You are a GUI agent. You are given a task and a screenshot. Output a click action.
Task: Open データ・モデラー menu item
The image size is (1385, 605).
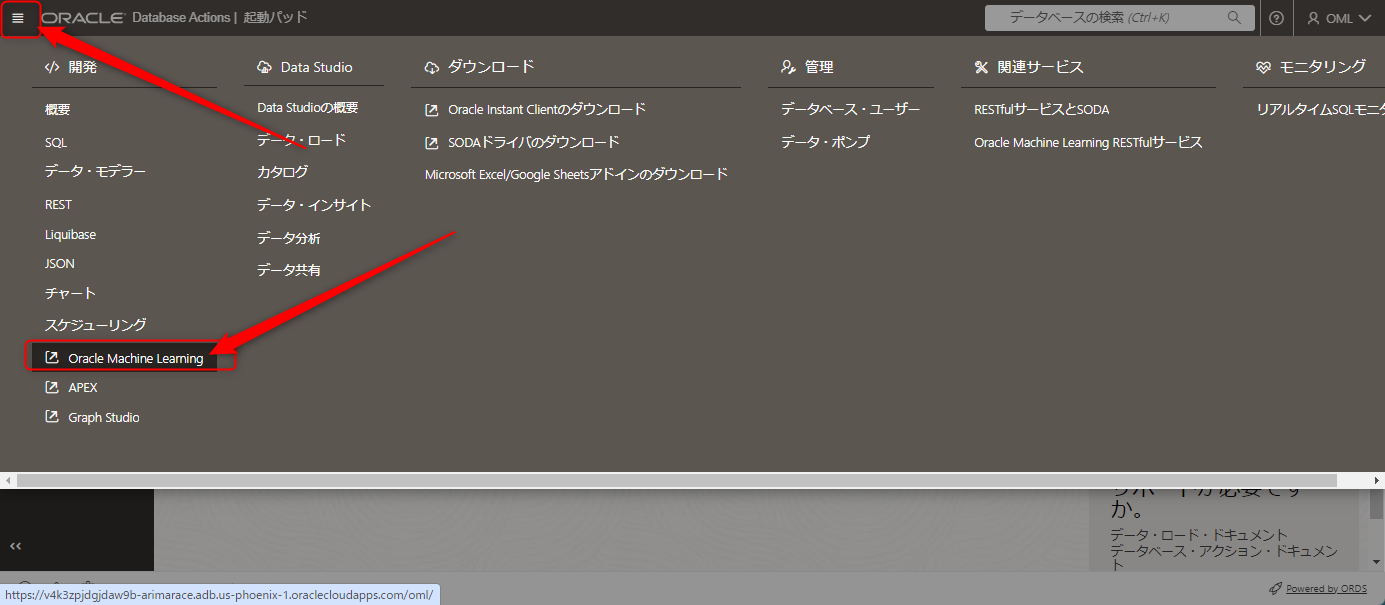95,172
